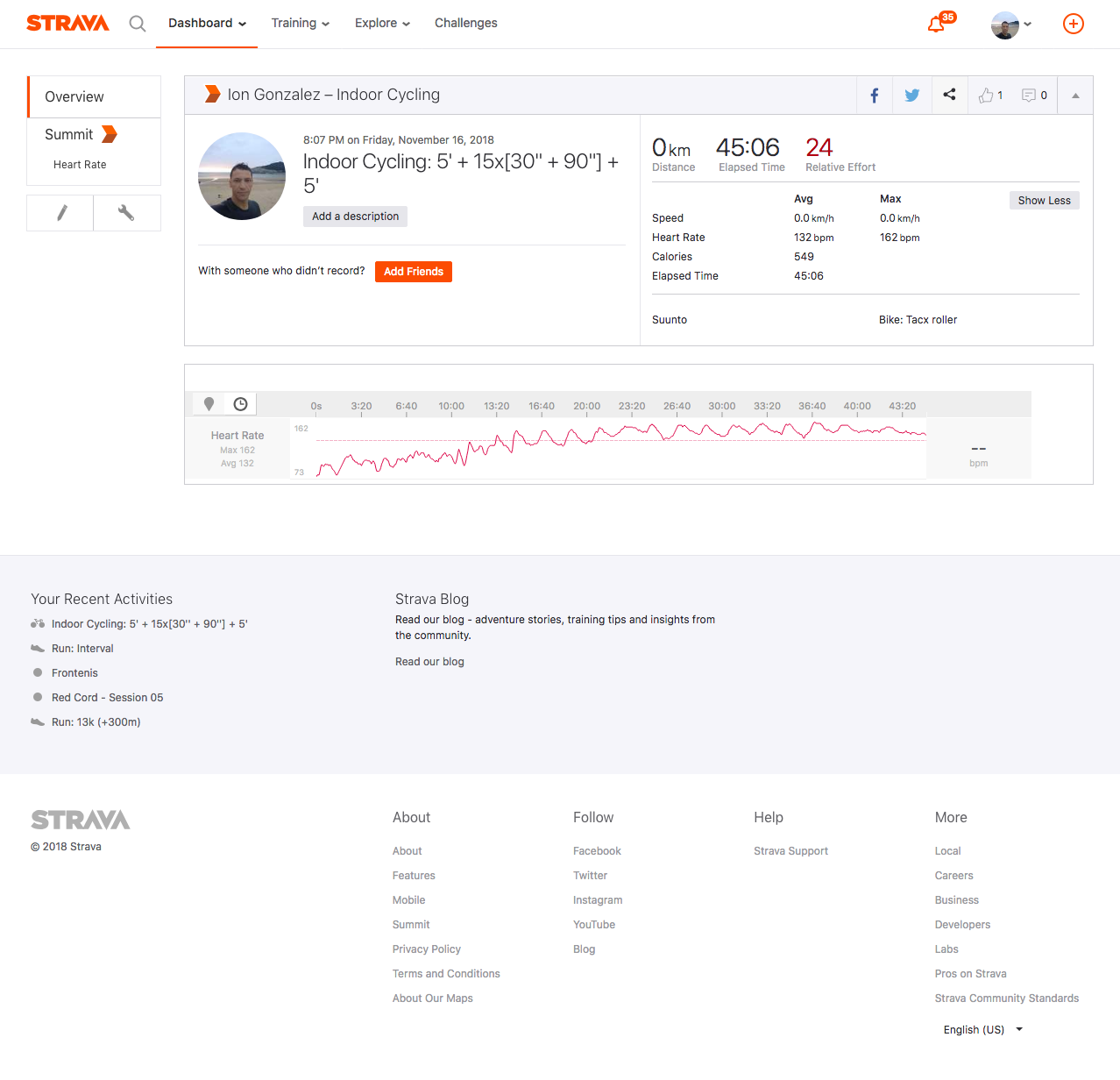Click the athlete profile photo
The width and height of the screenshot is (1120, 1080).
pyautogui.click(x=242, y=176)
